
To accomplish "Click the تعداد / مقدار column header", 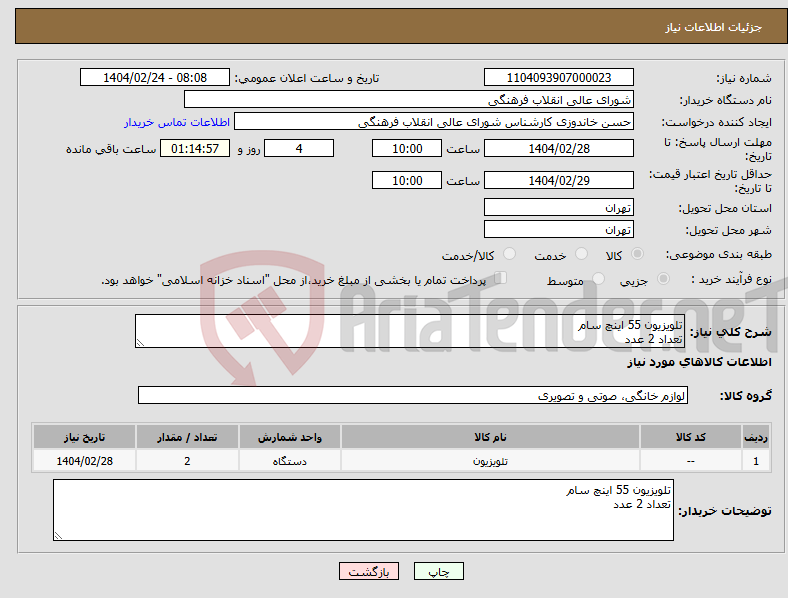I will 187,437.
